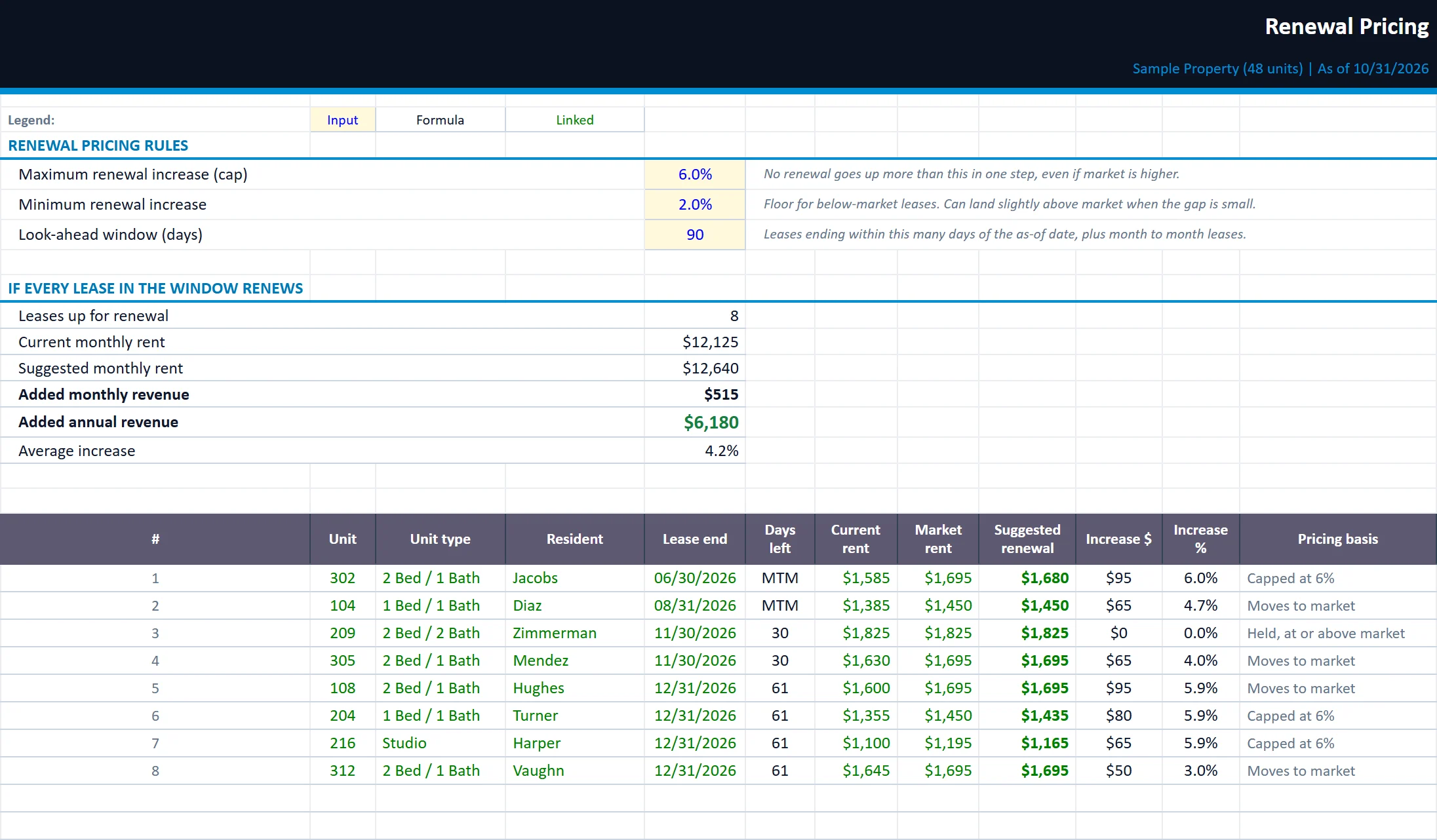This screenshot has height=840, width=1437.
Task: Click the Studio unit type cell
Action: pyautogui.click(x=440, y=743)
